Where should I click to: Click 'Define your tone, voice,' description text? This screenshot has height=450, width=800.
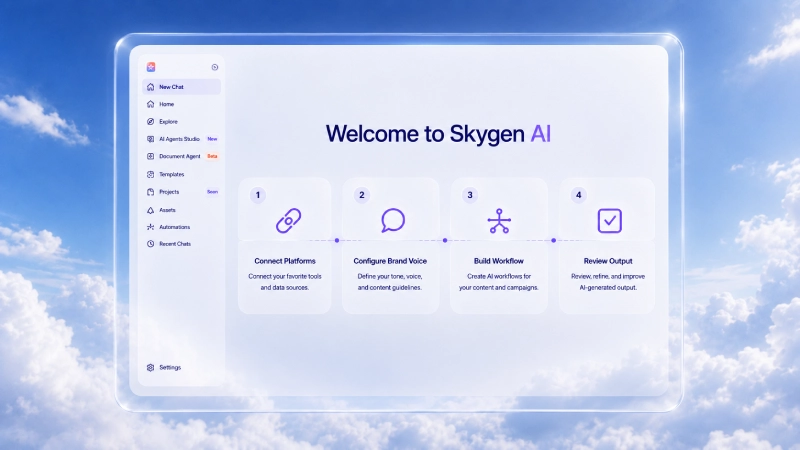(390, 276)
